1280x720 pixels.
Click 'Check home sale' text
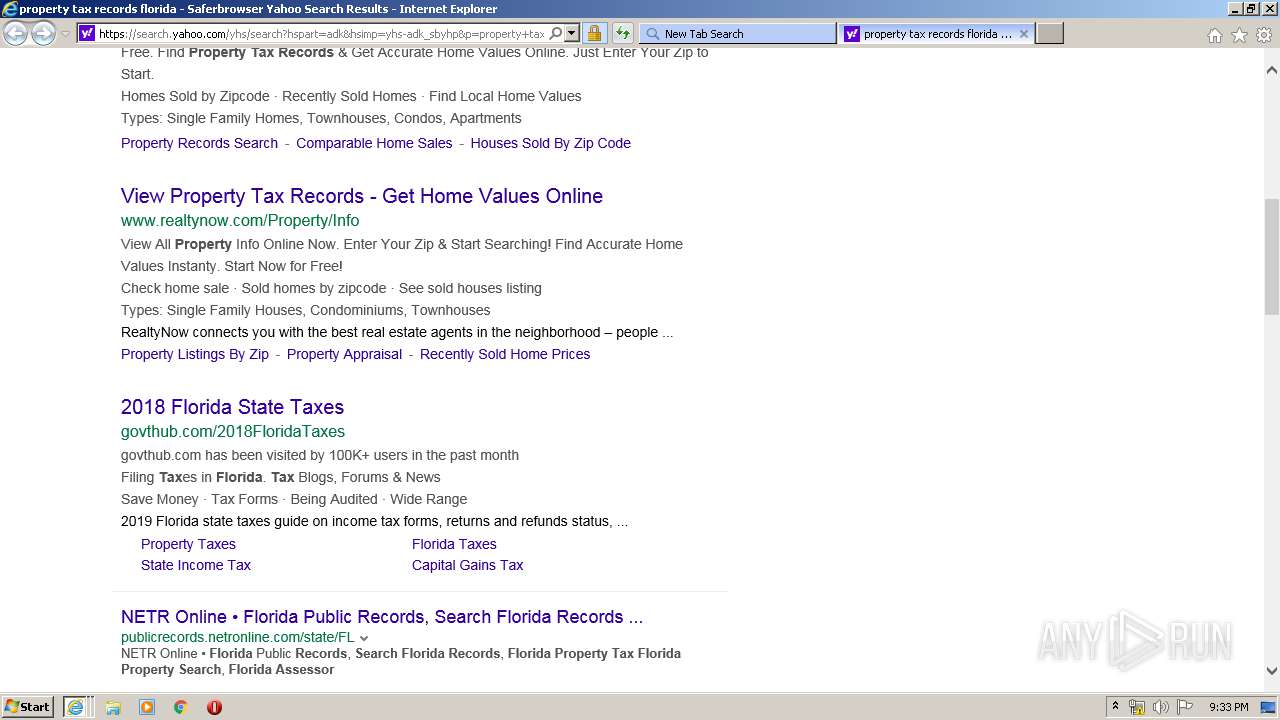[175, 288]
